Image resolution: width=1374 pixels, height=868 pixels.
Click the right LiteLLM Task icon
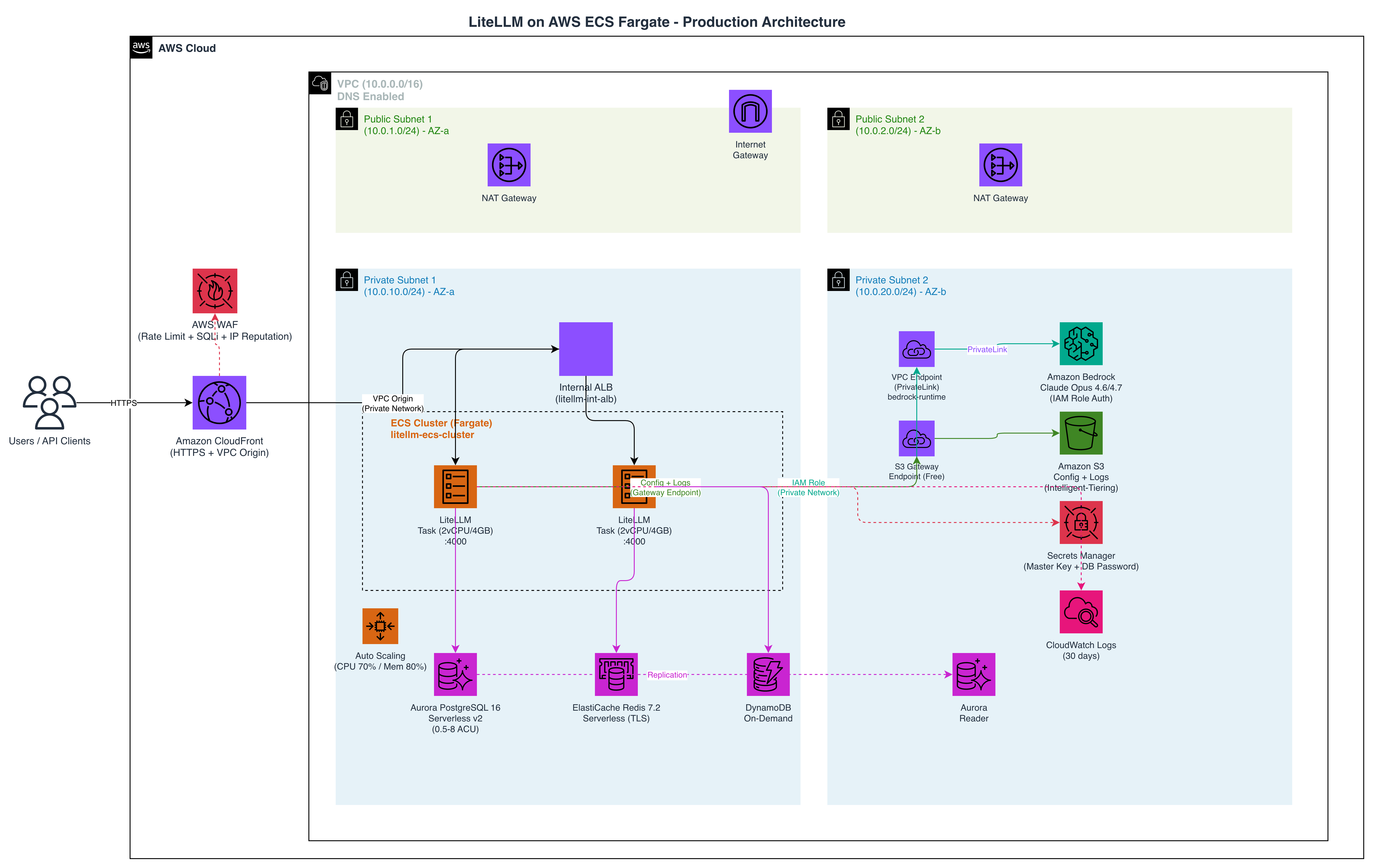(x=634, y=487)
